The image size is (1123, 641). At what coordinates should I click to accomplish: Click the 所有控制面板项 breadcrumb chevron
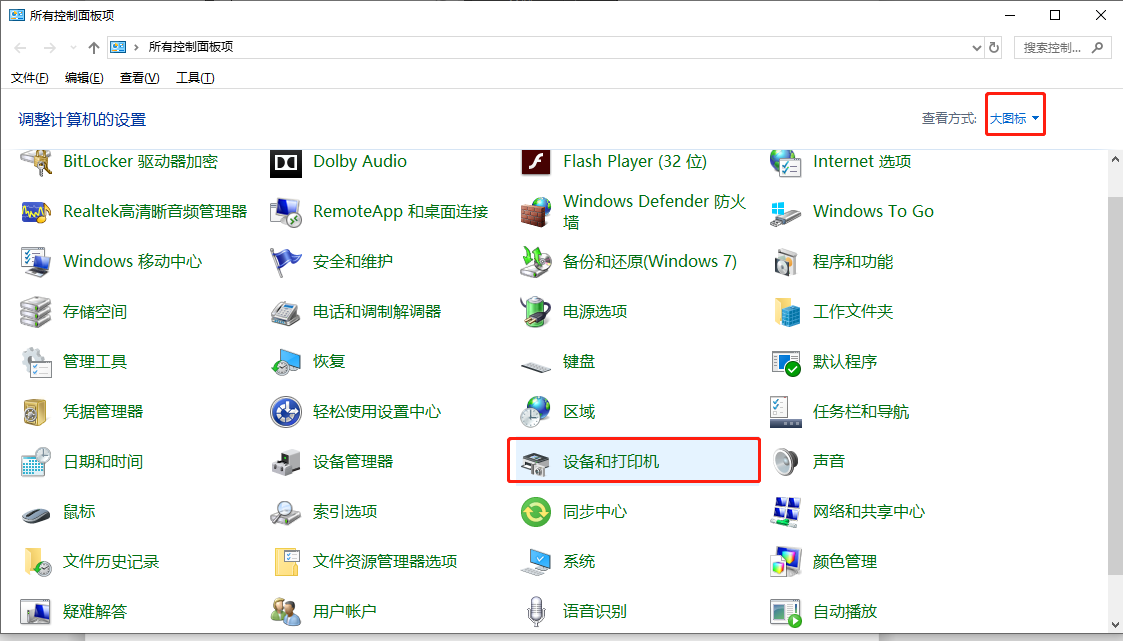click(x=136, y=47)
